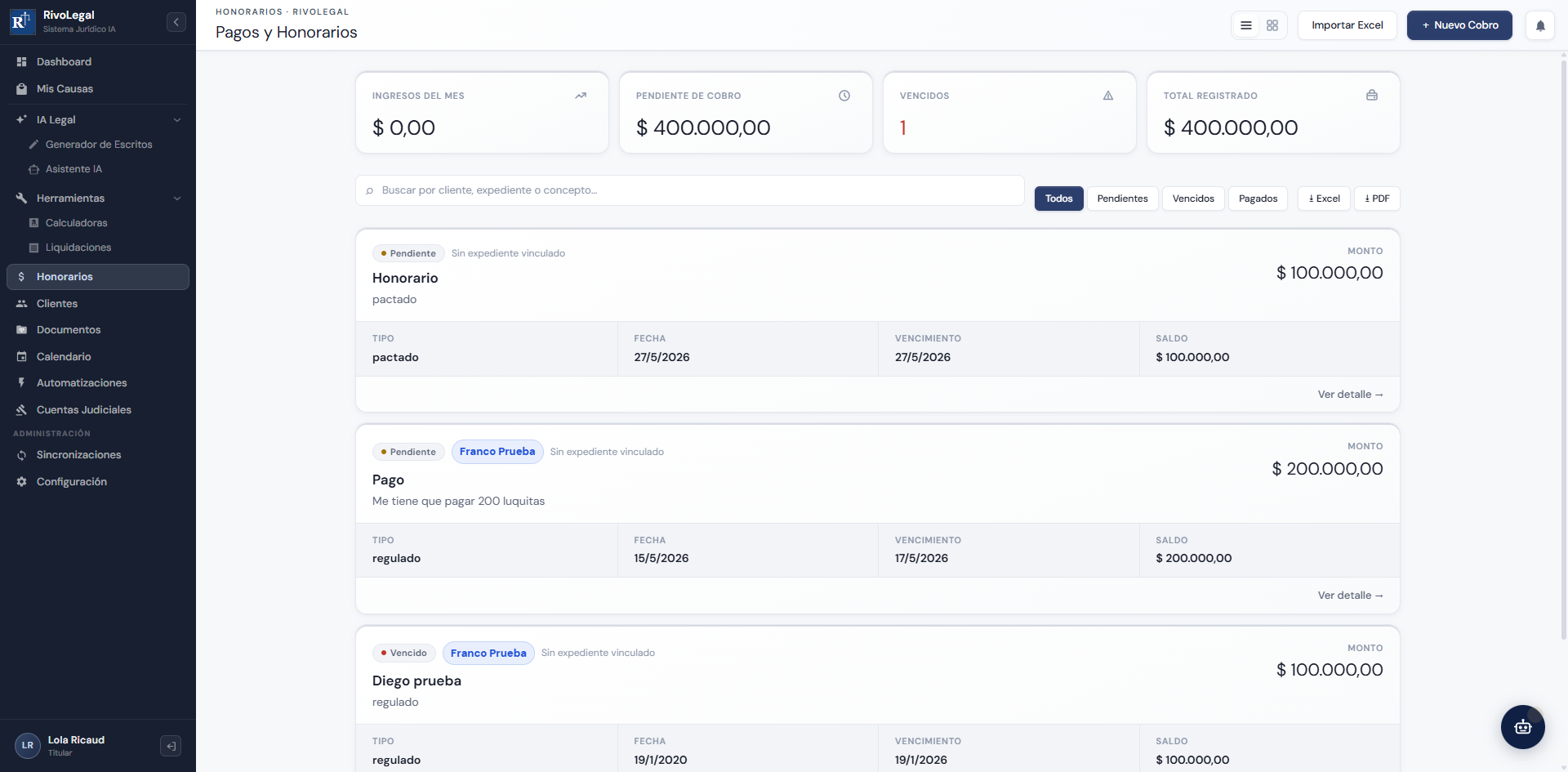Click the Dashboard grid icon
The height and width of the screenshot is (772, 1568).
22,62
